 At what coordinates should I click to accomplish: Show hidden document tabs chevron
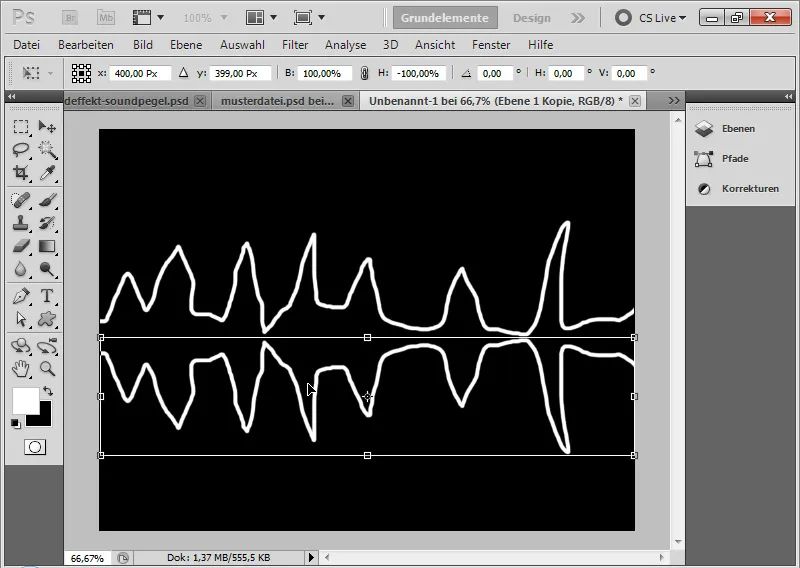tap(674, 101)
